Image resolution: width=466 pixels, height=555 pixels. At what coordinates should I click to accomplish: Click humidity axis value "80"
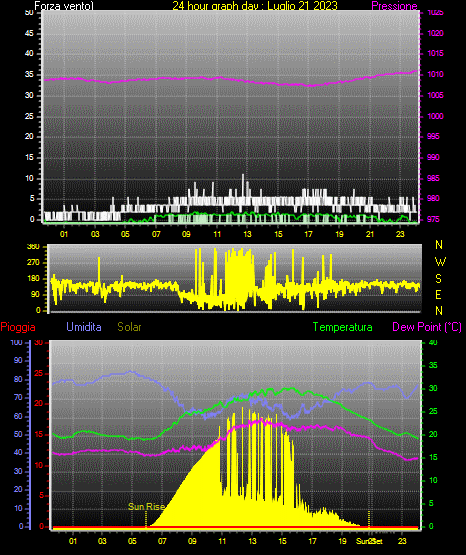point(18,379)
